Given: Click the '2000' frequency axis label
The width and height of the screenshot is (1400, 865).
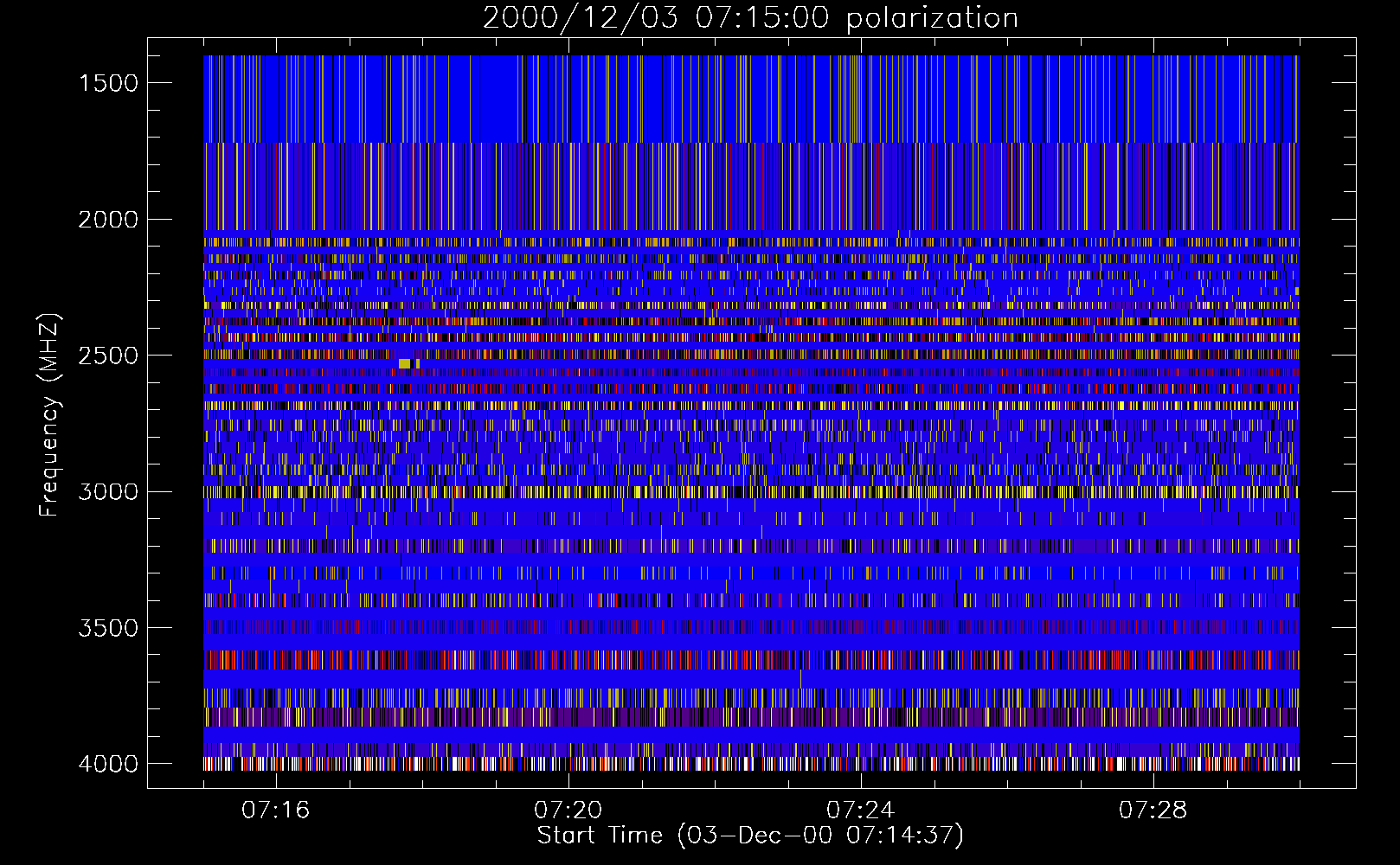Looking at the screenshot, I should pos(108,220).
